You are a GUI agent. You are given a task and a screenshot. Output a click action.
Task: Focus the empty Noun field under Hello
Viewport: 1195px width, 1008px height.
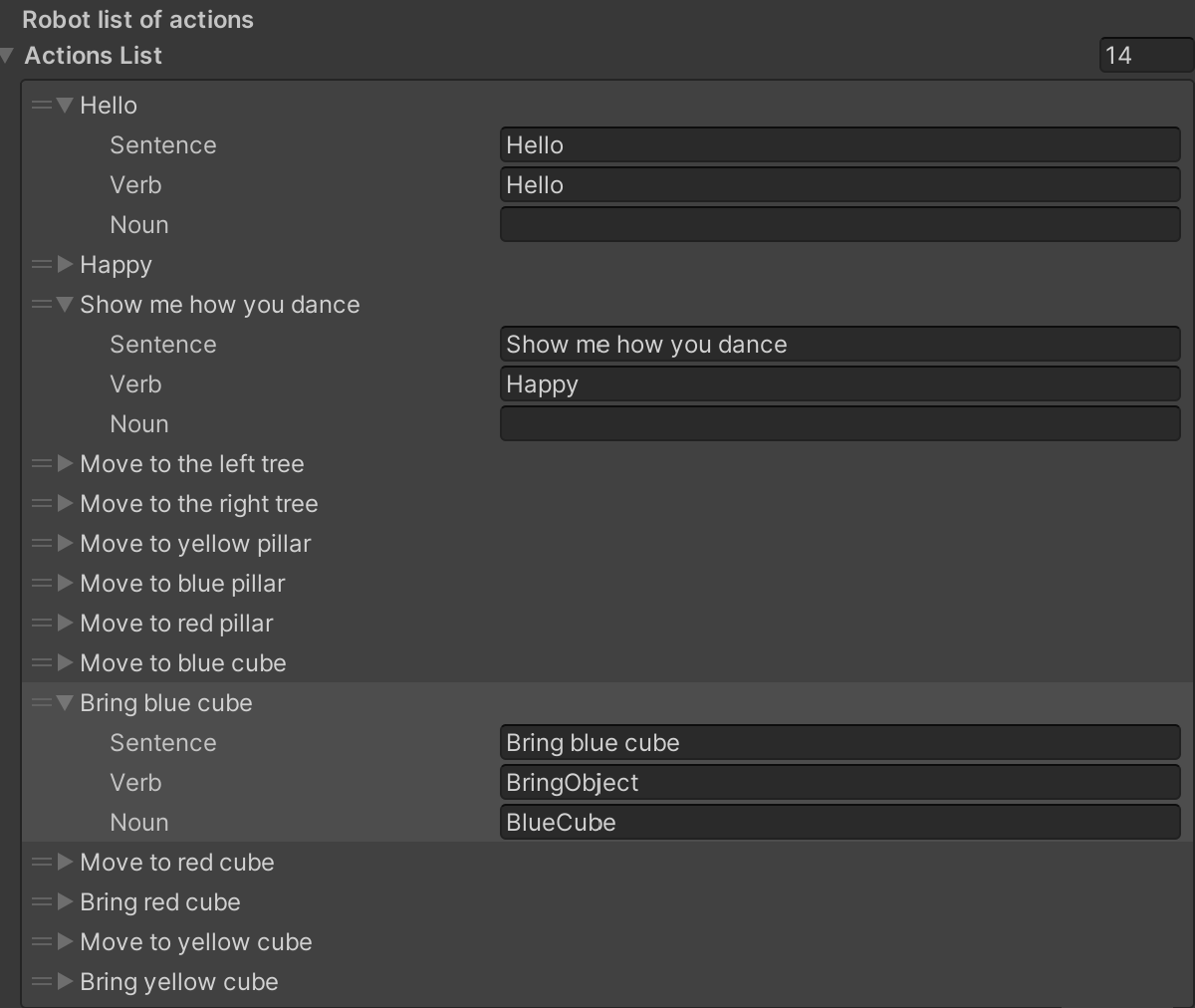838,224
